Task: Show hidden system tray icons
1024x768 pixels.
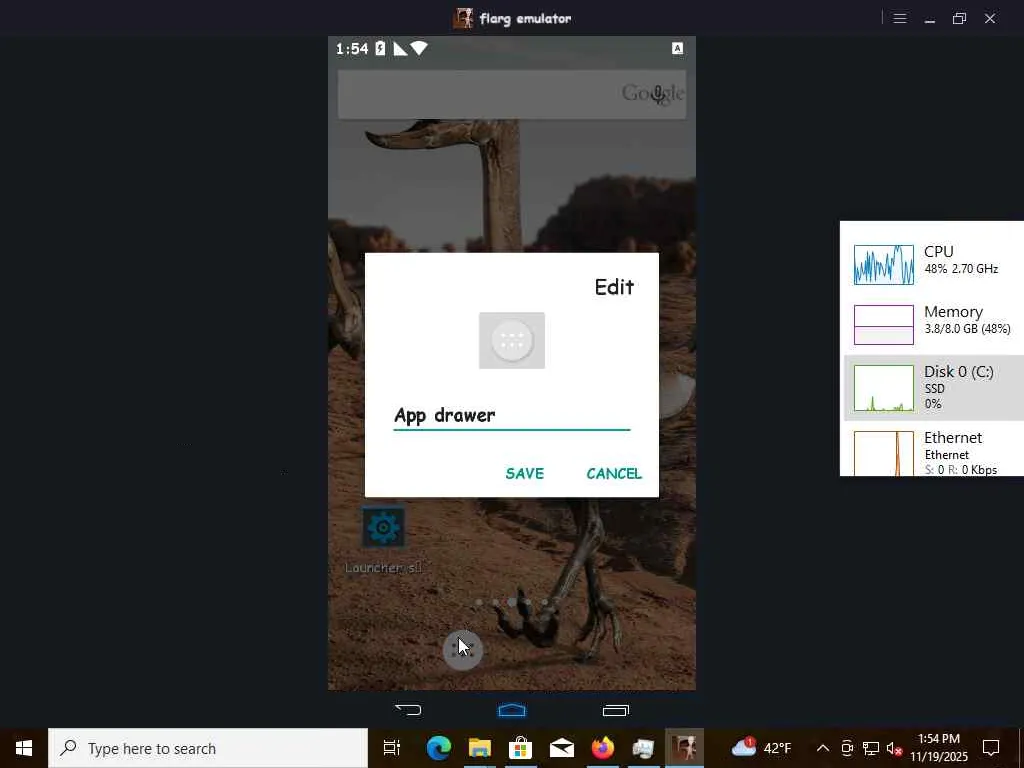Action: pyautogui.click(x=823, y=748)
